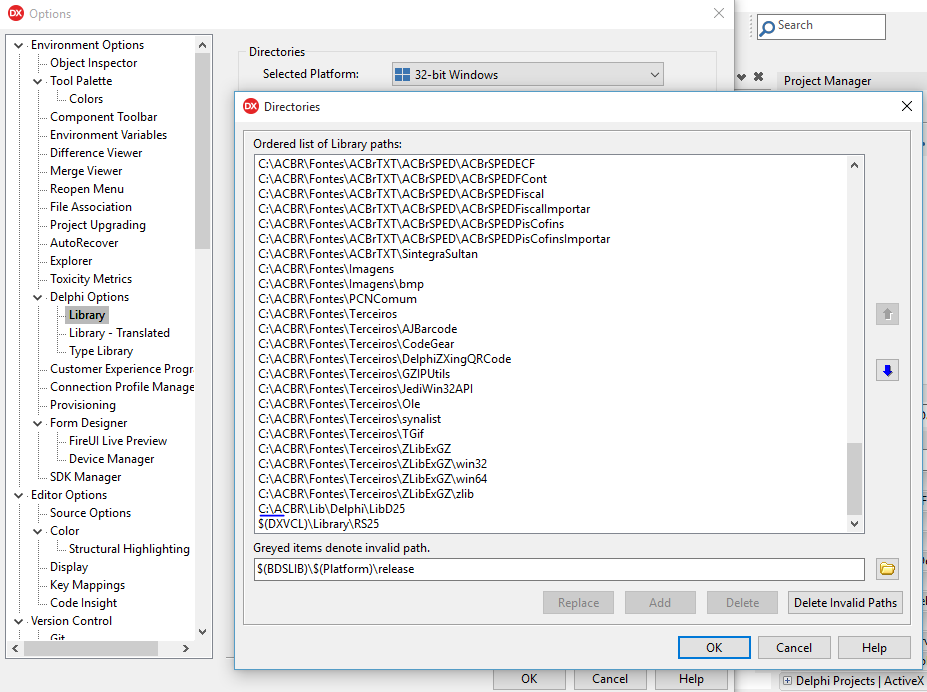The image size is (927, 692).
Task: Click the Search box in the IDE
Action: pyautogui.click(x=821, y=26)
